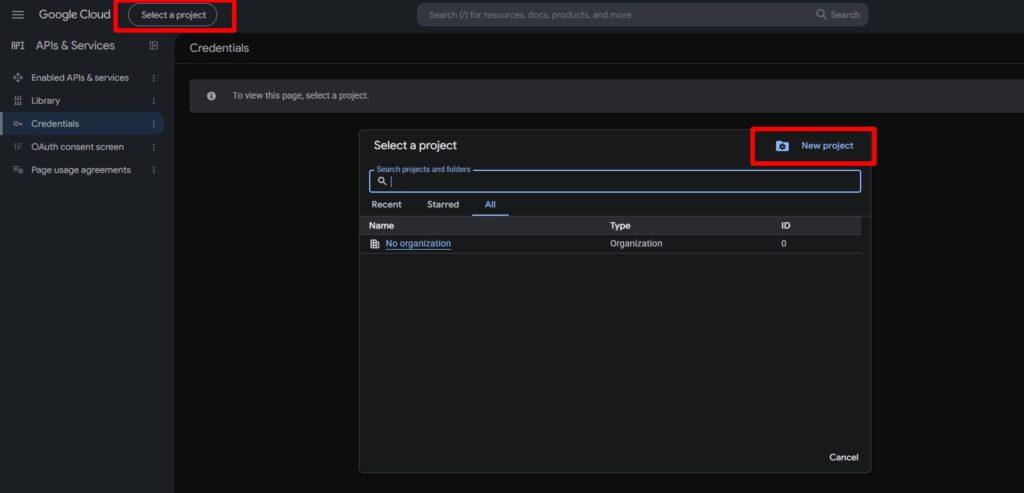Click the 'To view this page' notice text

click(x=300, y=96)
